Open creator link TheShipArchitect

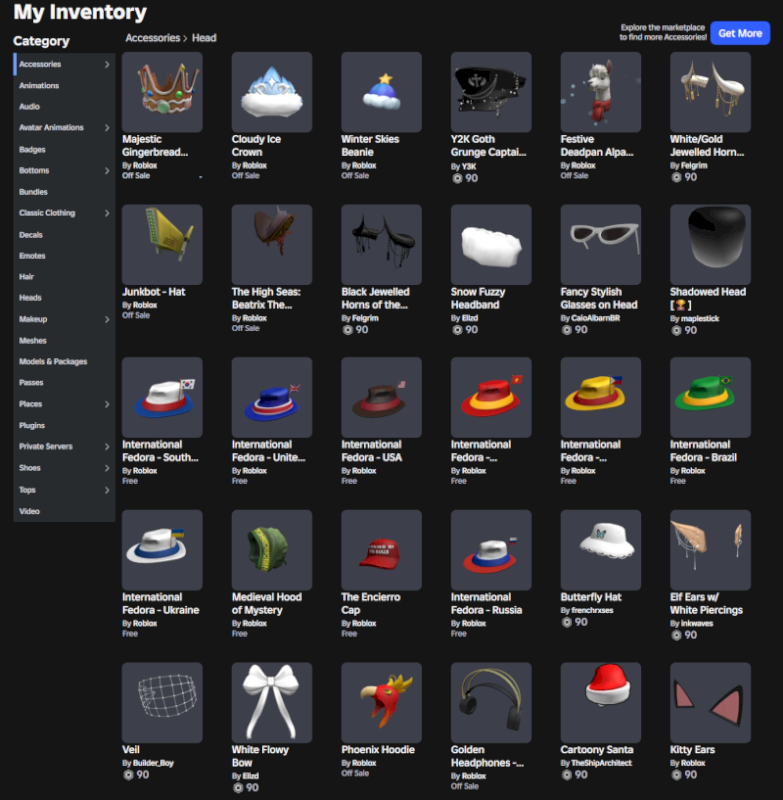coord(601,763)
